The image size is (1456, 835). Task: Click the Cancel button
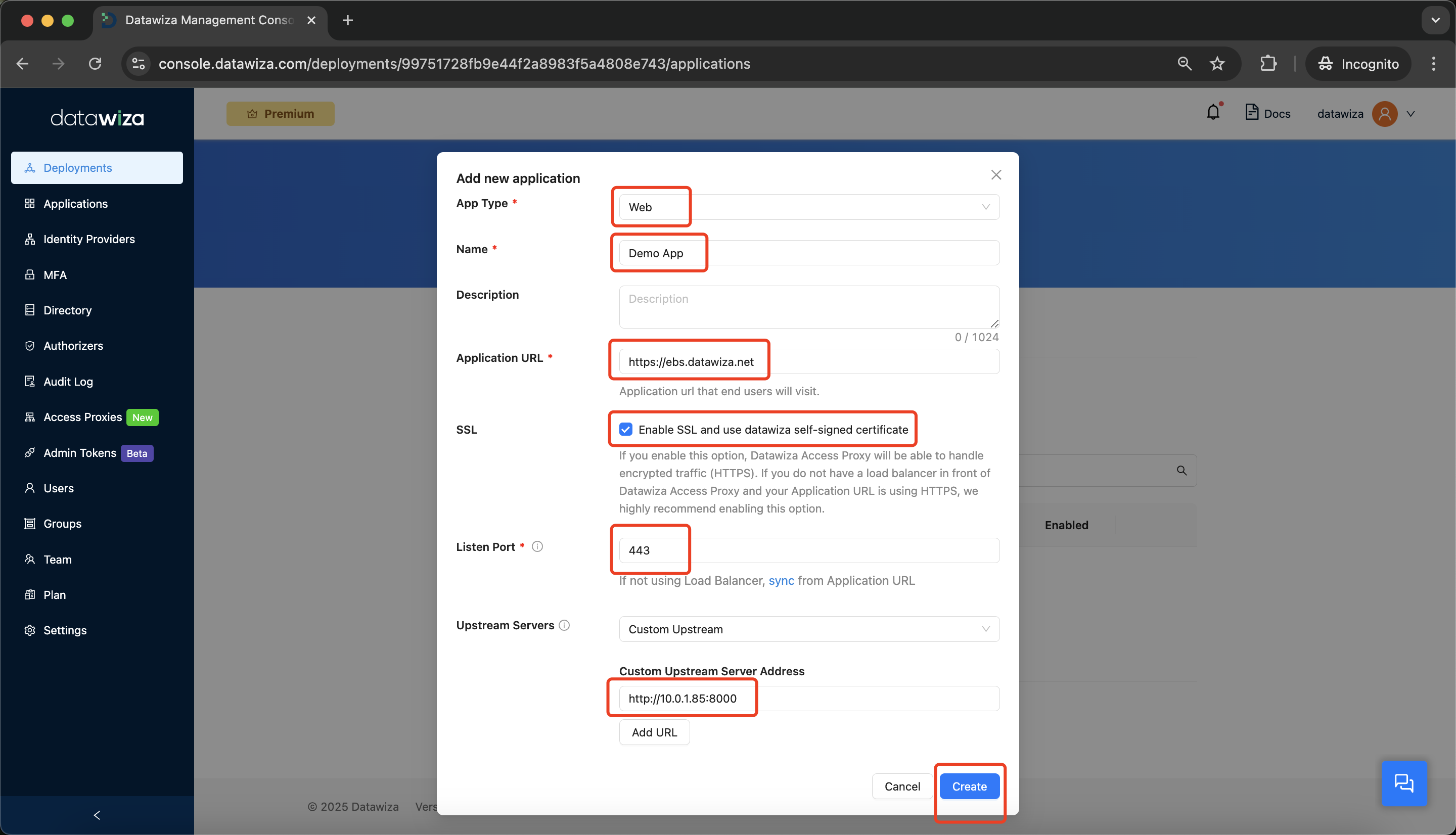pos(902,786)
